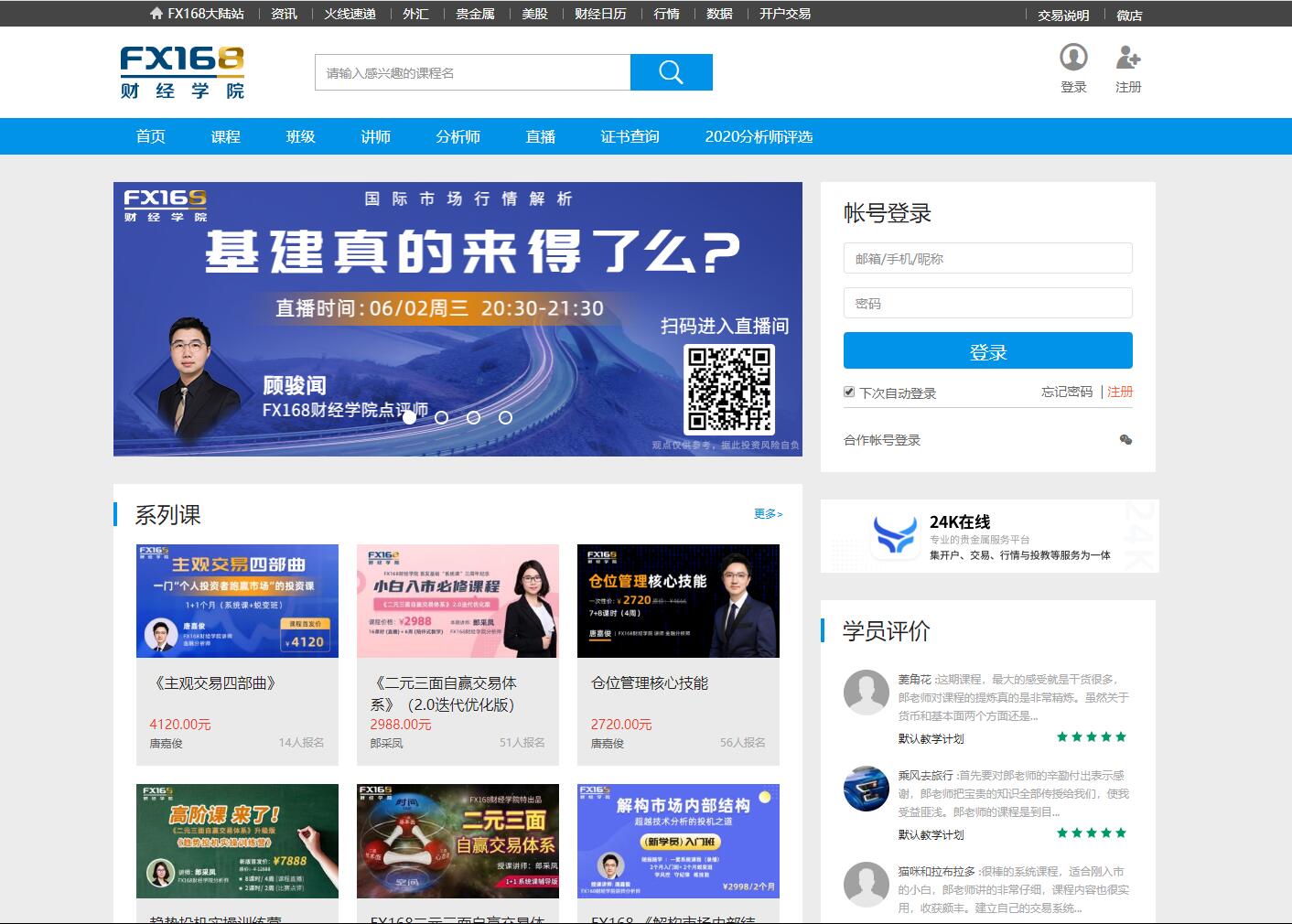Click 外汇 in the top bar
The width and height of the screenshot is (1292, 924).
pos(415,14)
